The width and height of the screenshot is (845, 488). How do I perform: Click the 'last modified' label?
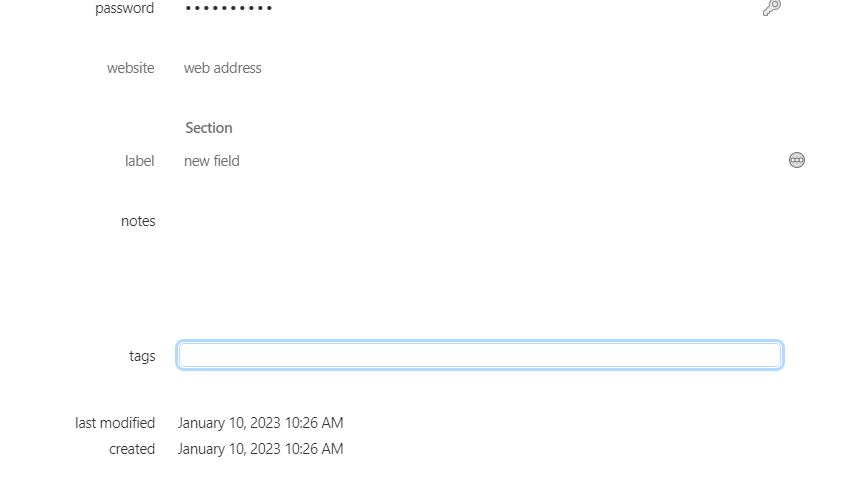click(115, 423)
